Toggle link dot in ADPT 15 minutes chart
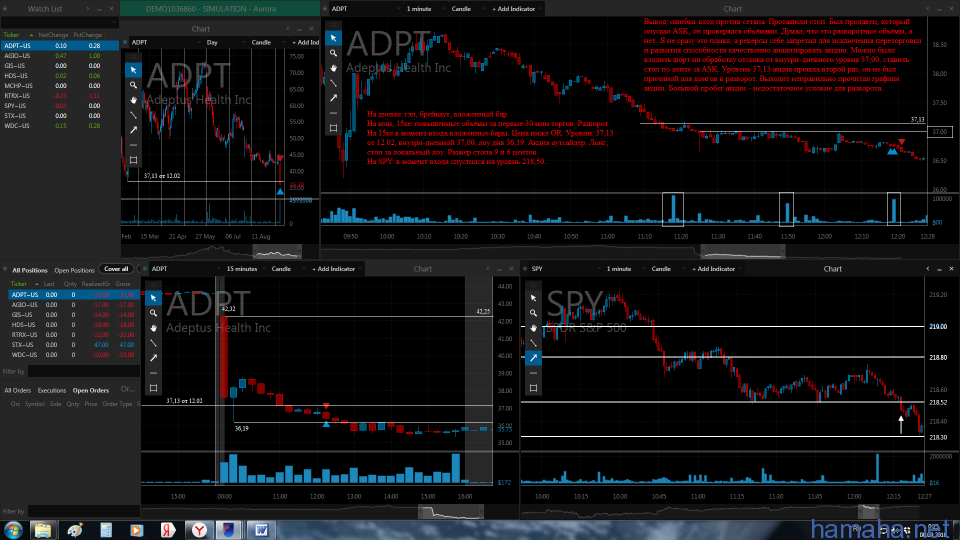 pyautogui.click(x=145, y=269)
